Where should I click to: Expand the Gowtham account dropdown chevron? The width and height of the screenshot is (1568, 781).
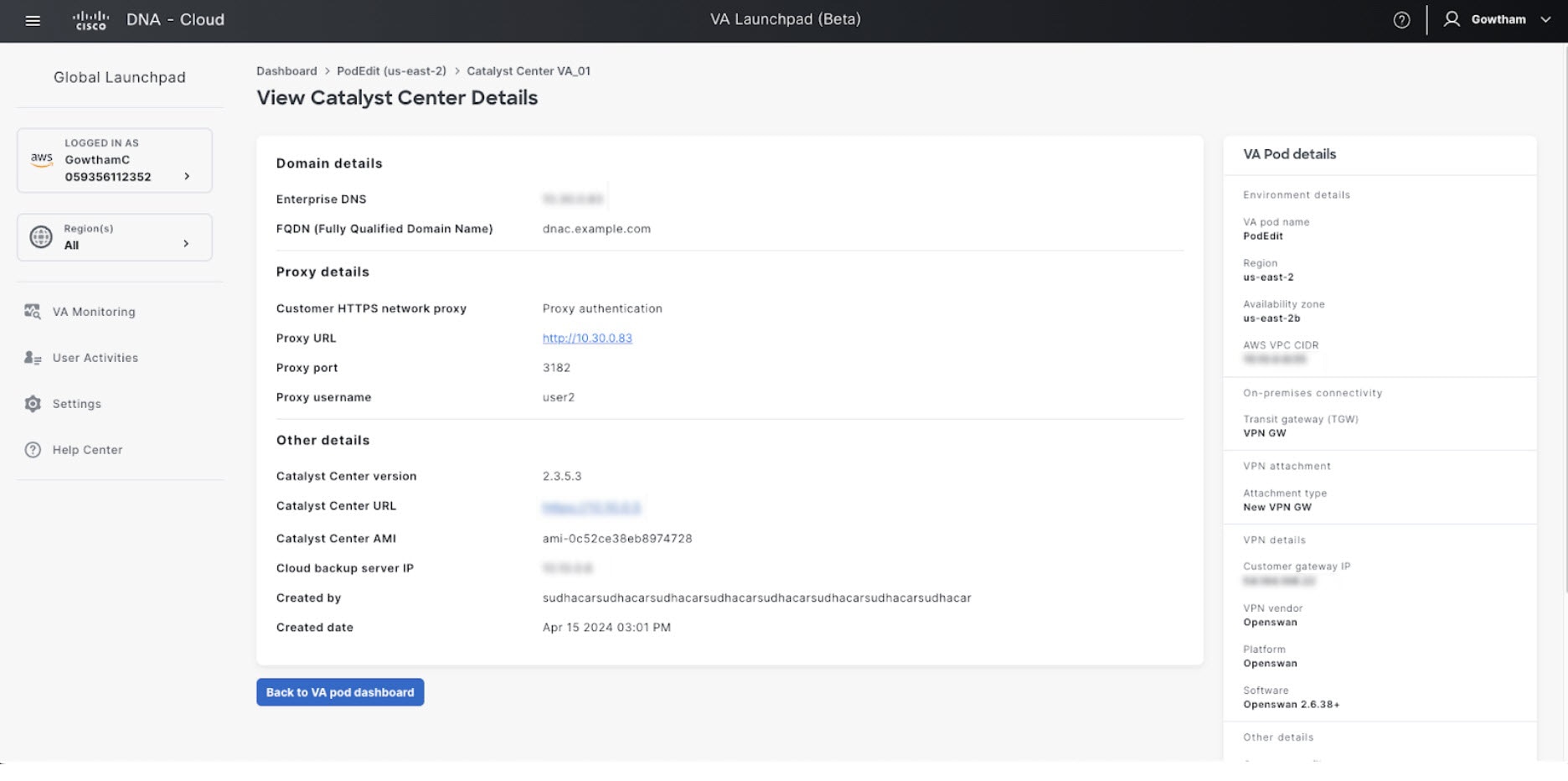coord(1545,20)
